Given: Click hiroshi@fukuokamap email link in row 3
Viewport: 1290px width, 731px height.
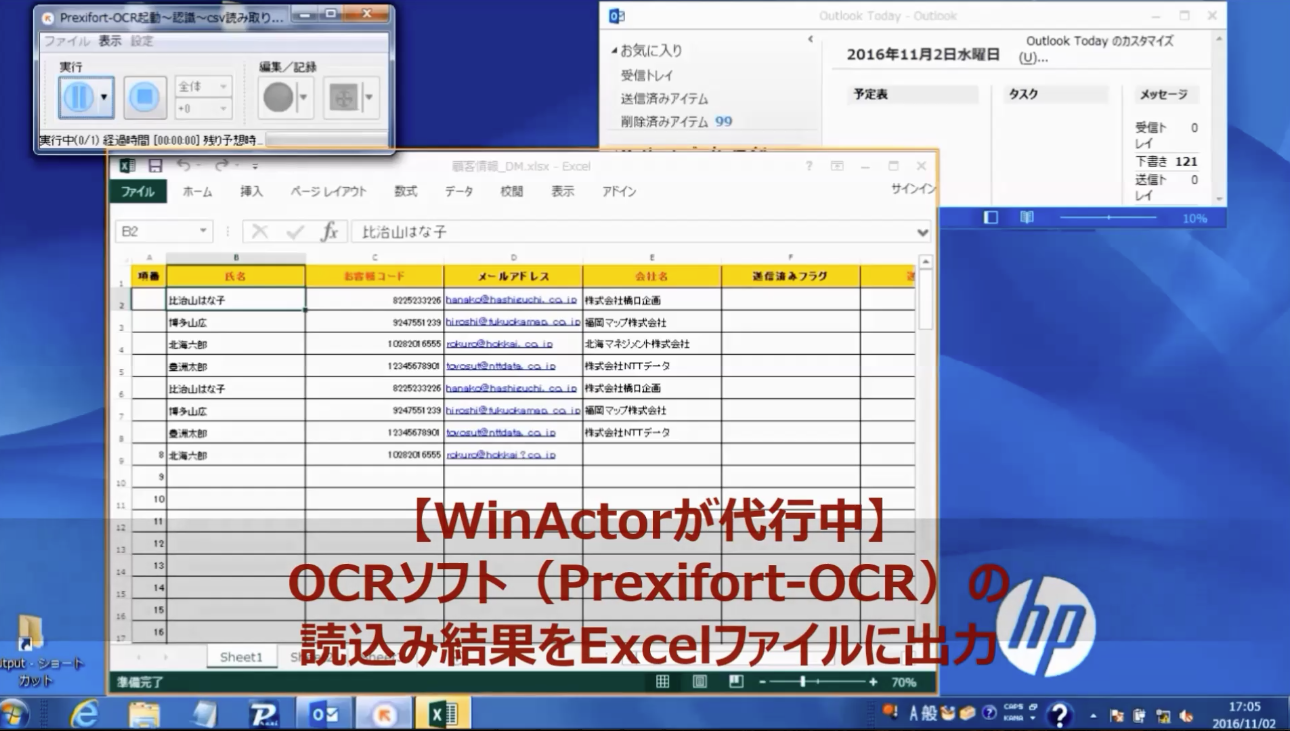Looking at the screenshot, I should point(513,323).
